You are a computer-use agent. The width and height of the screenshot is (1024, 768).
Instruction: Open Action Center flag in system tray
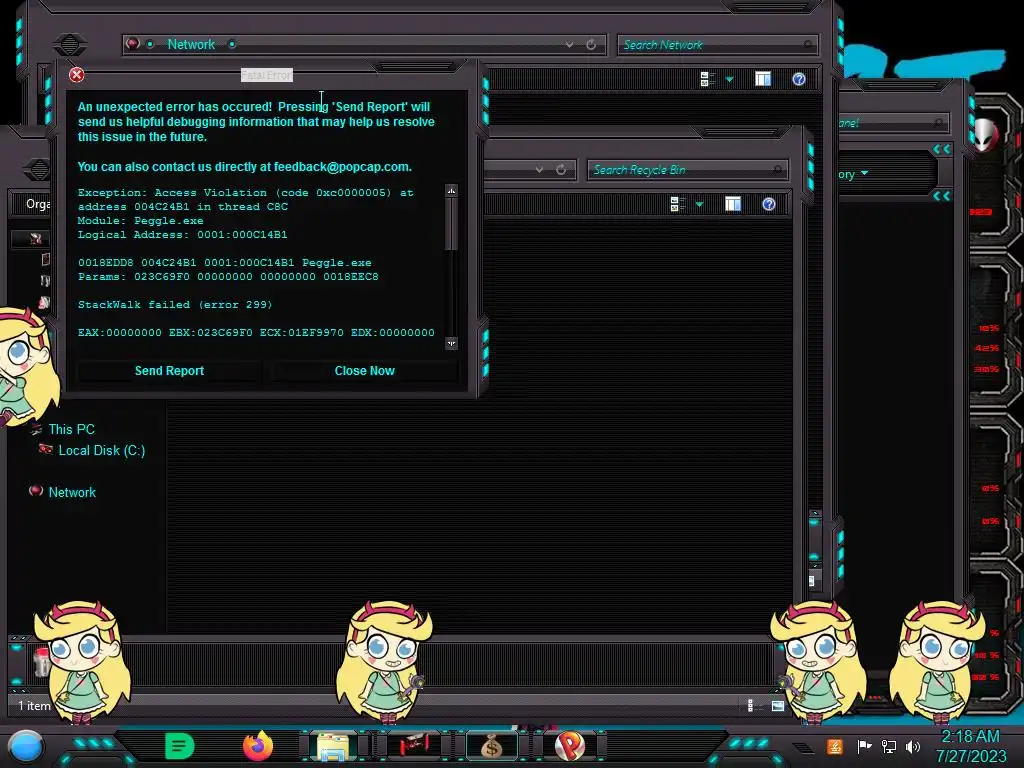click(x=864, y=746)
